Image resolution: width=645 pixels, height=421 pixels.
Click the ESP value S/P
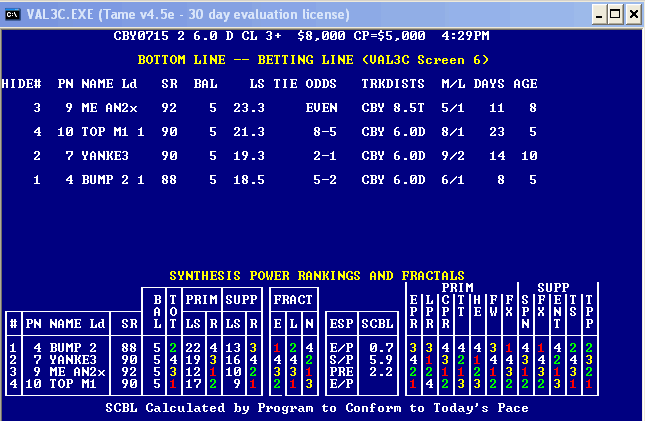click(x=341, y=360)
